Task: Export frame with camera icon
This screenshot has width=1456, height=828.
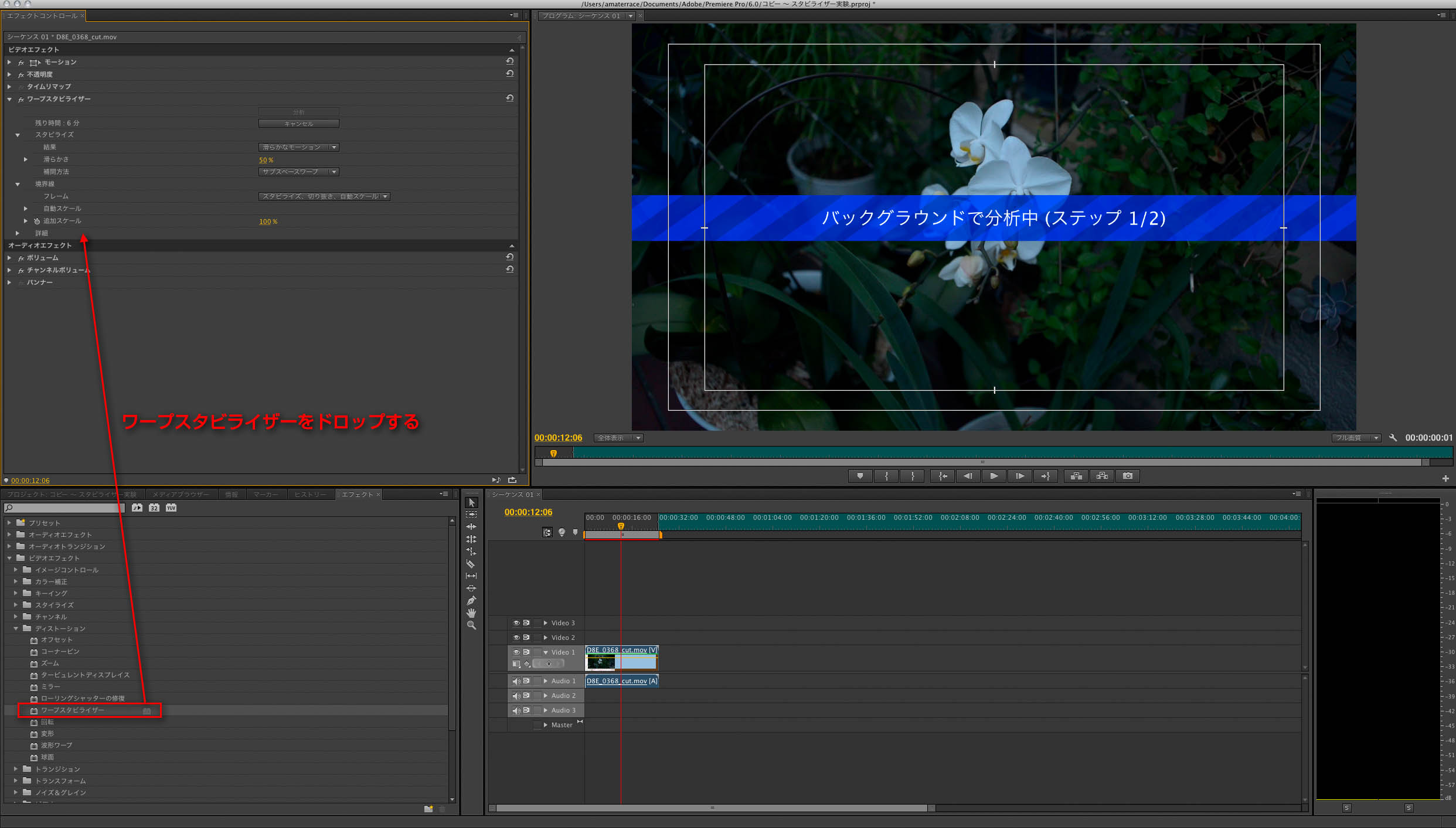Action: [1128, 476]
